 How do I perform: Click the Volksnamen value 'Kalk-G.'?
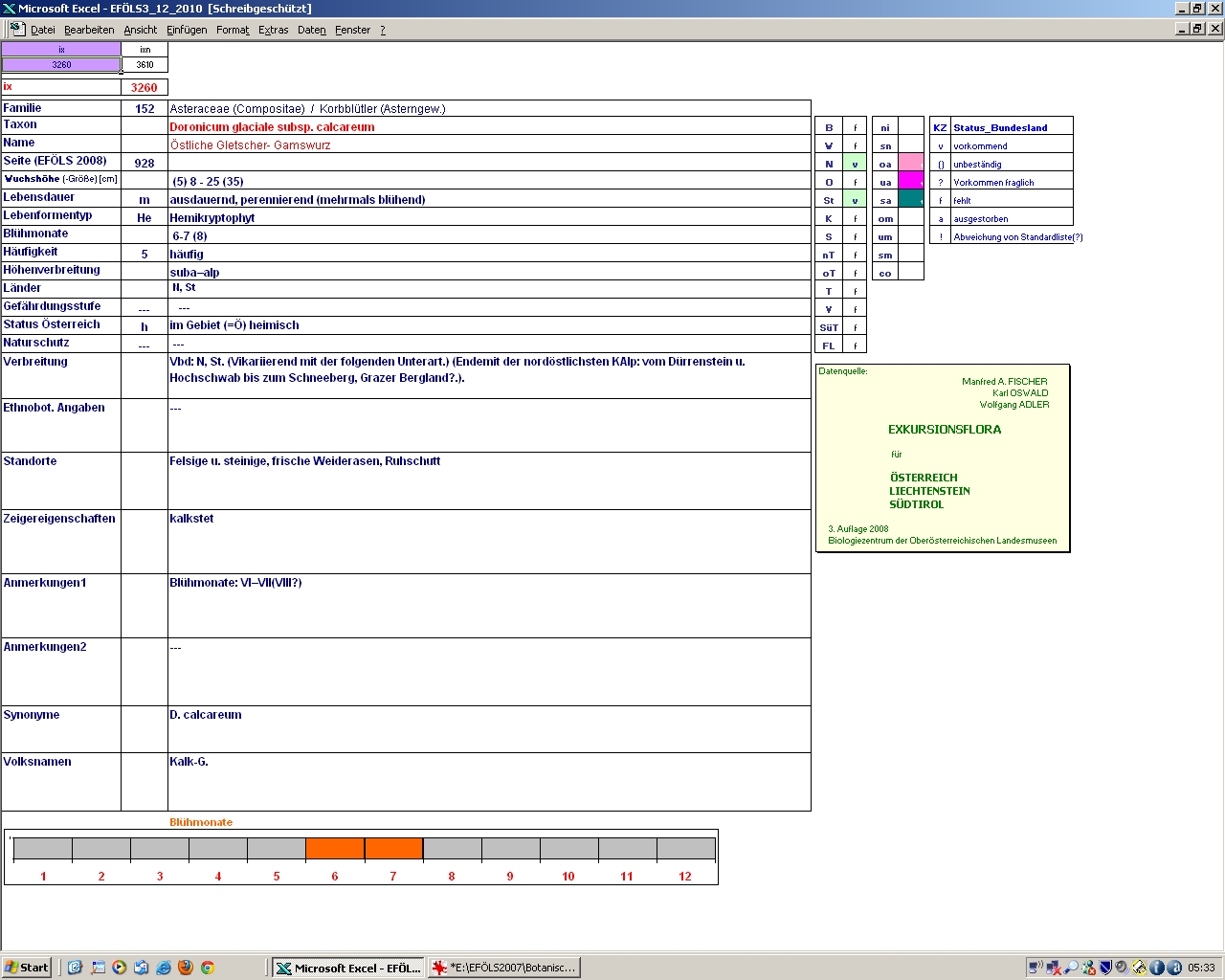pyautogui.click(x=189, y=762)
